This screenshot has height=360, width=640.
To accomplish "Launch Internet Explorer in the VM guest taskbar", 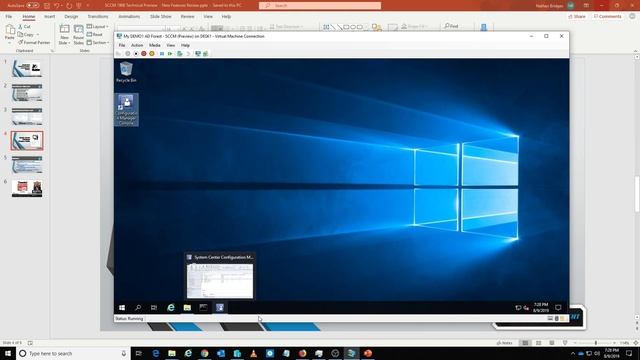I will [171, 308].
